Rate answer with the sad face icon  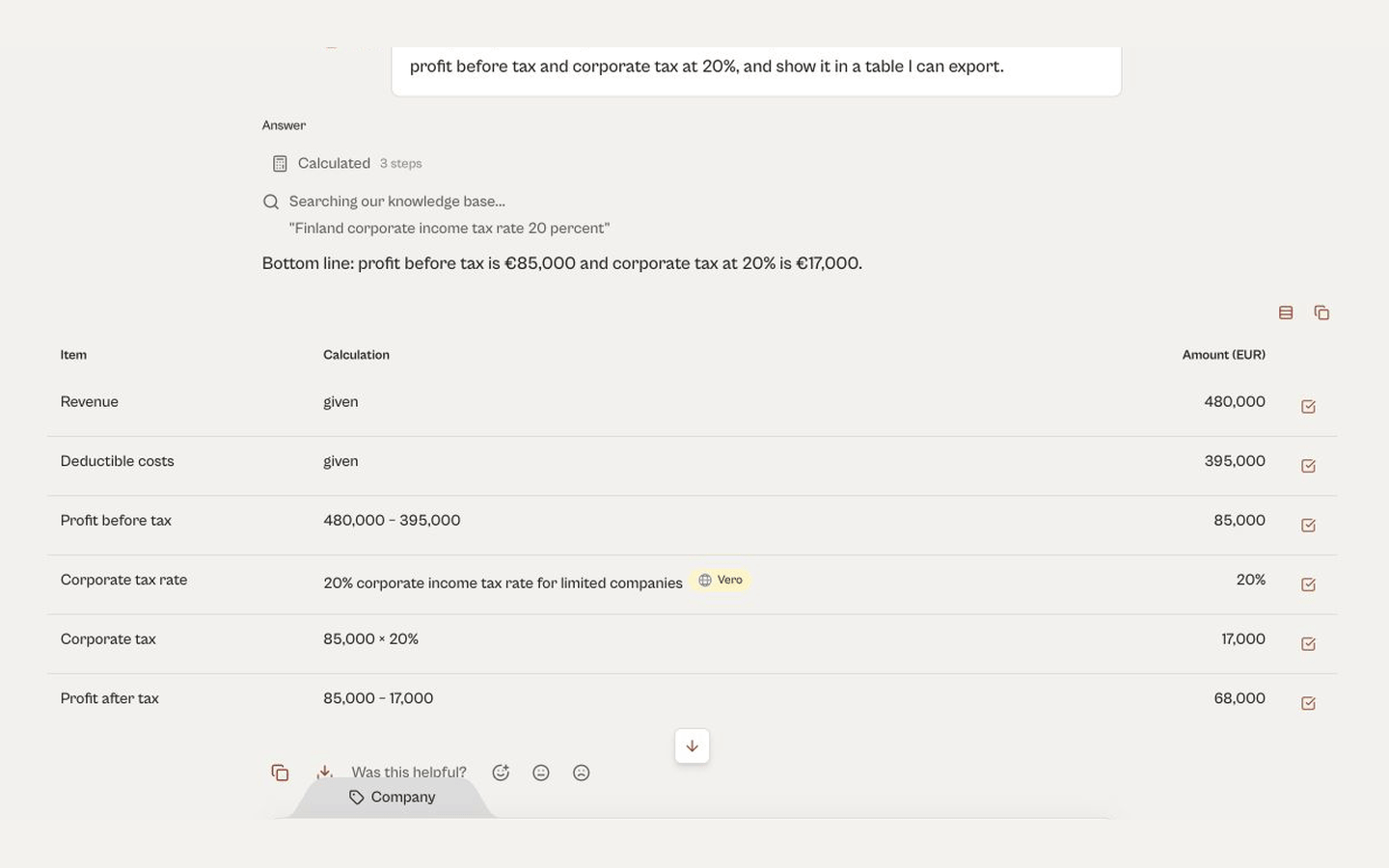point(582,773)
